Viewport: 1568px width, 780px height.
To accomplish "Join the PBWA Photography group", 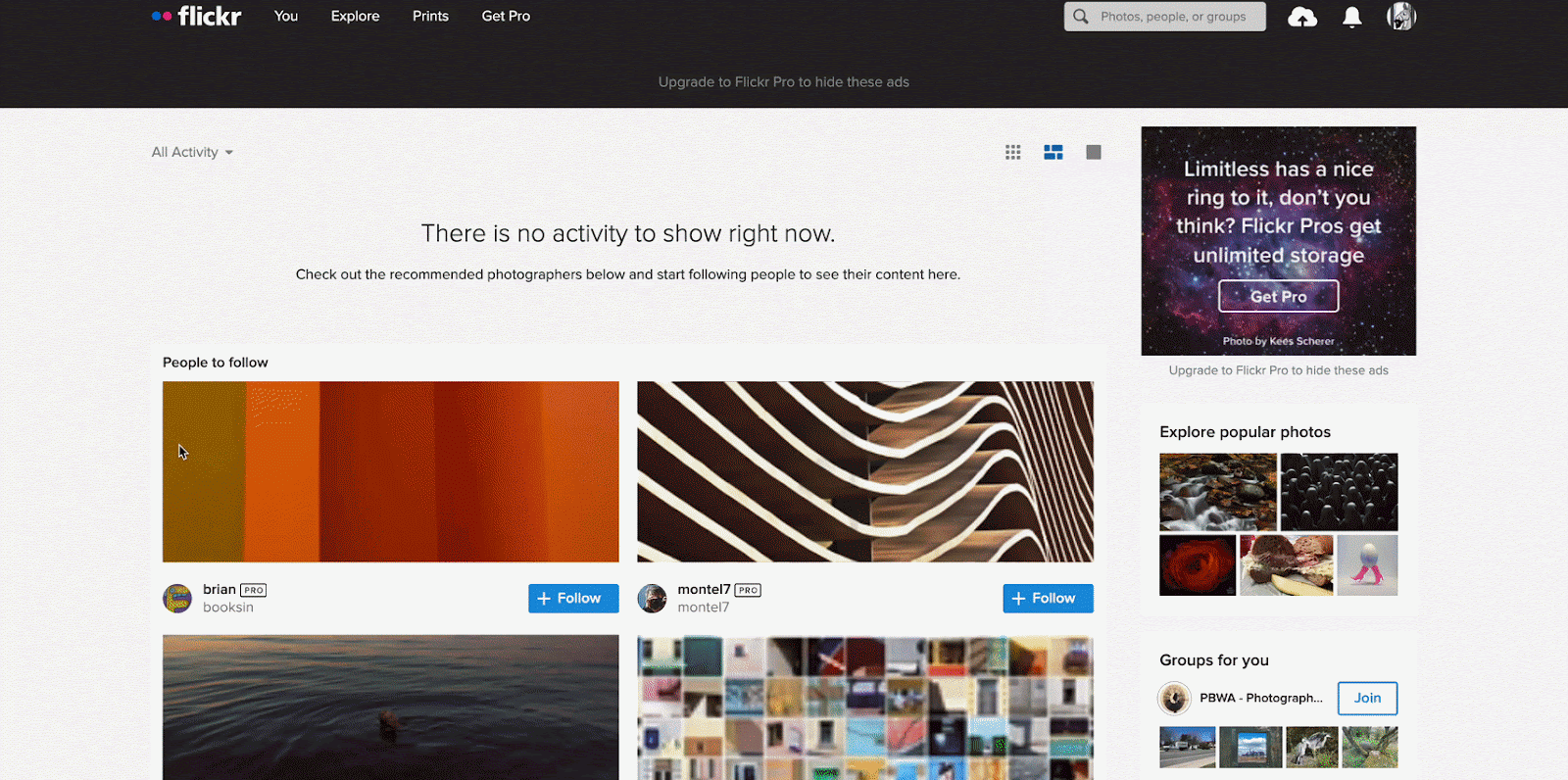I will 1367,698.
